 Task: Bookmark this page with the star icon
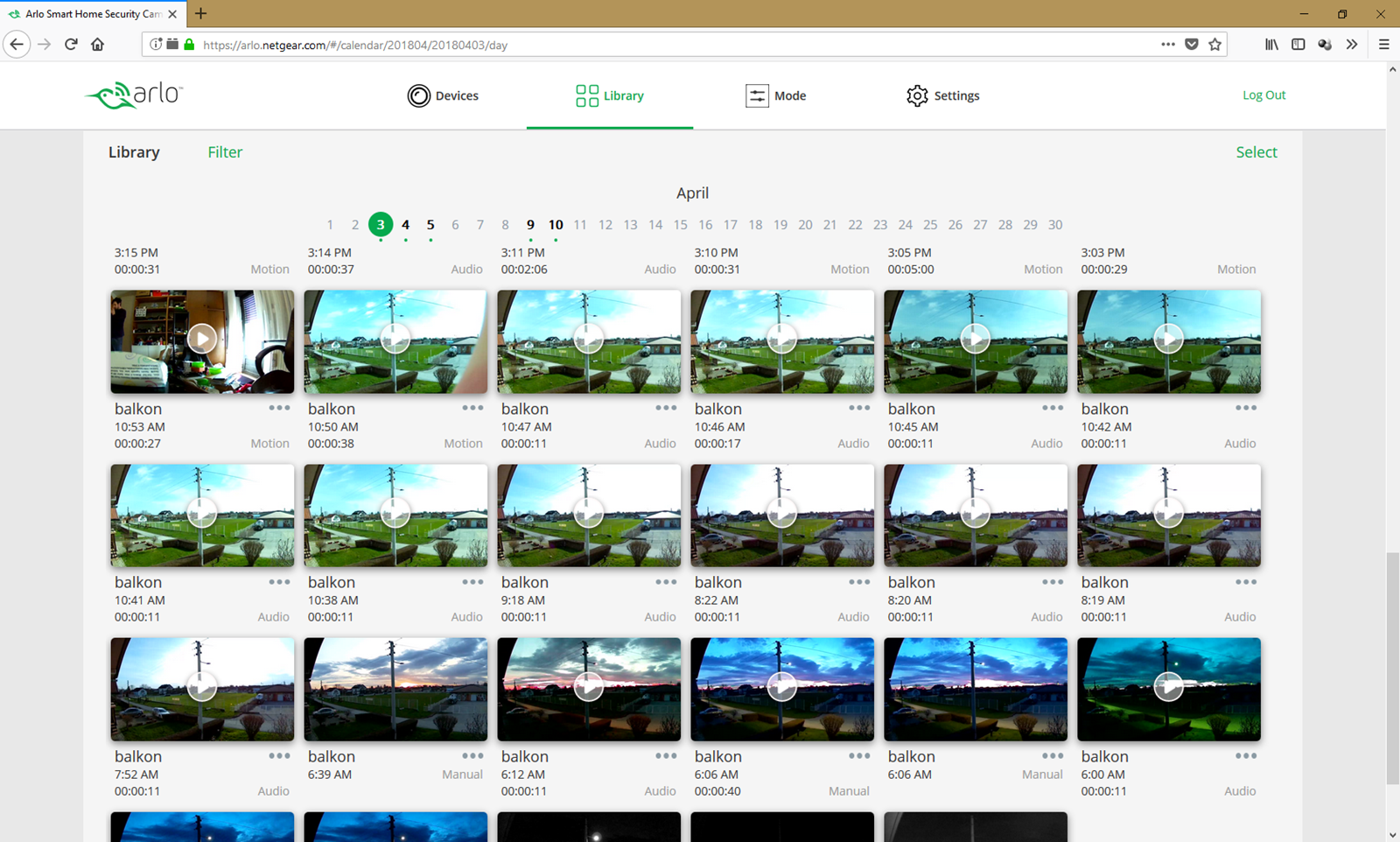tap(1214, 45)
